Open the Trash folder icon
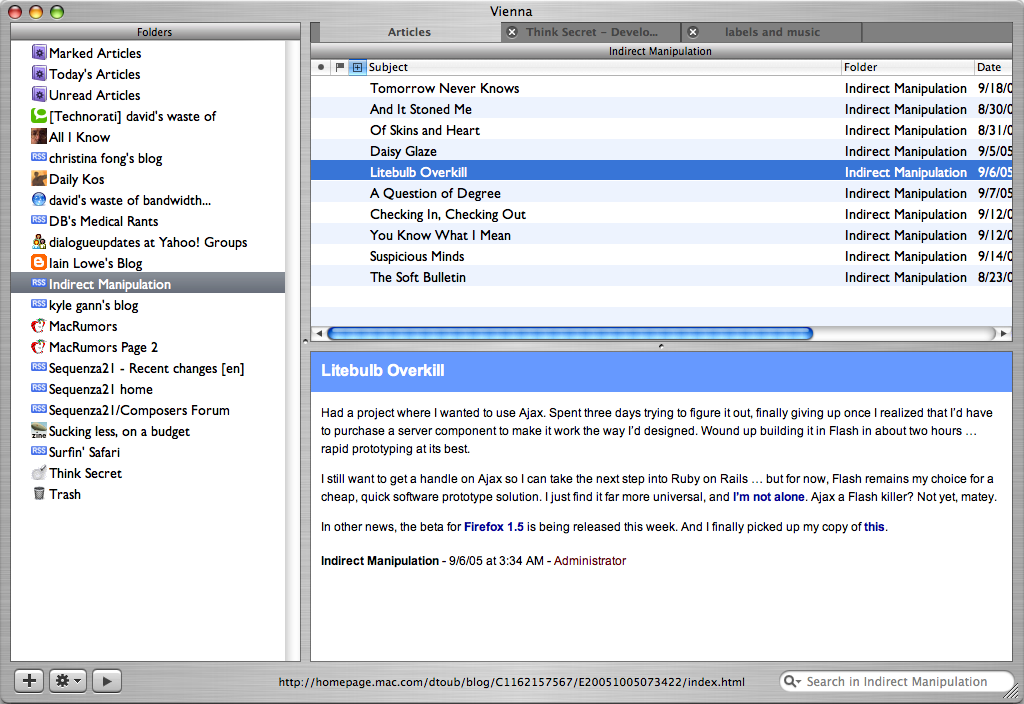Image resolution: width=1024 pixels, height=704 pixels. (39, 494)
